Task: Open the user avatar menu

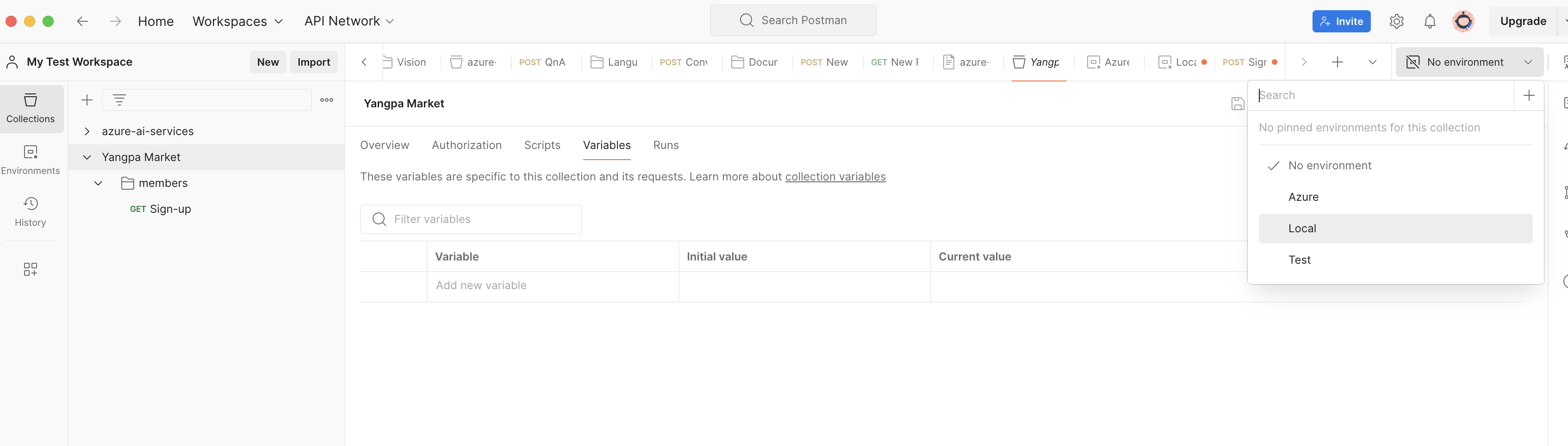Action: point(1463,21)
